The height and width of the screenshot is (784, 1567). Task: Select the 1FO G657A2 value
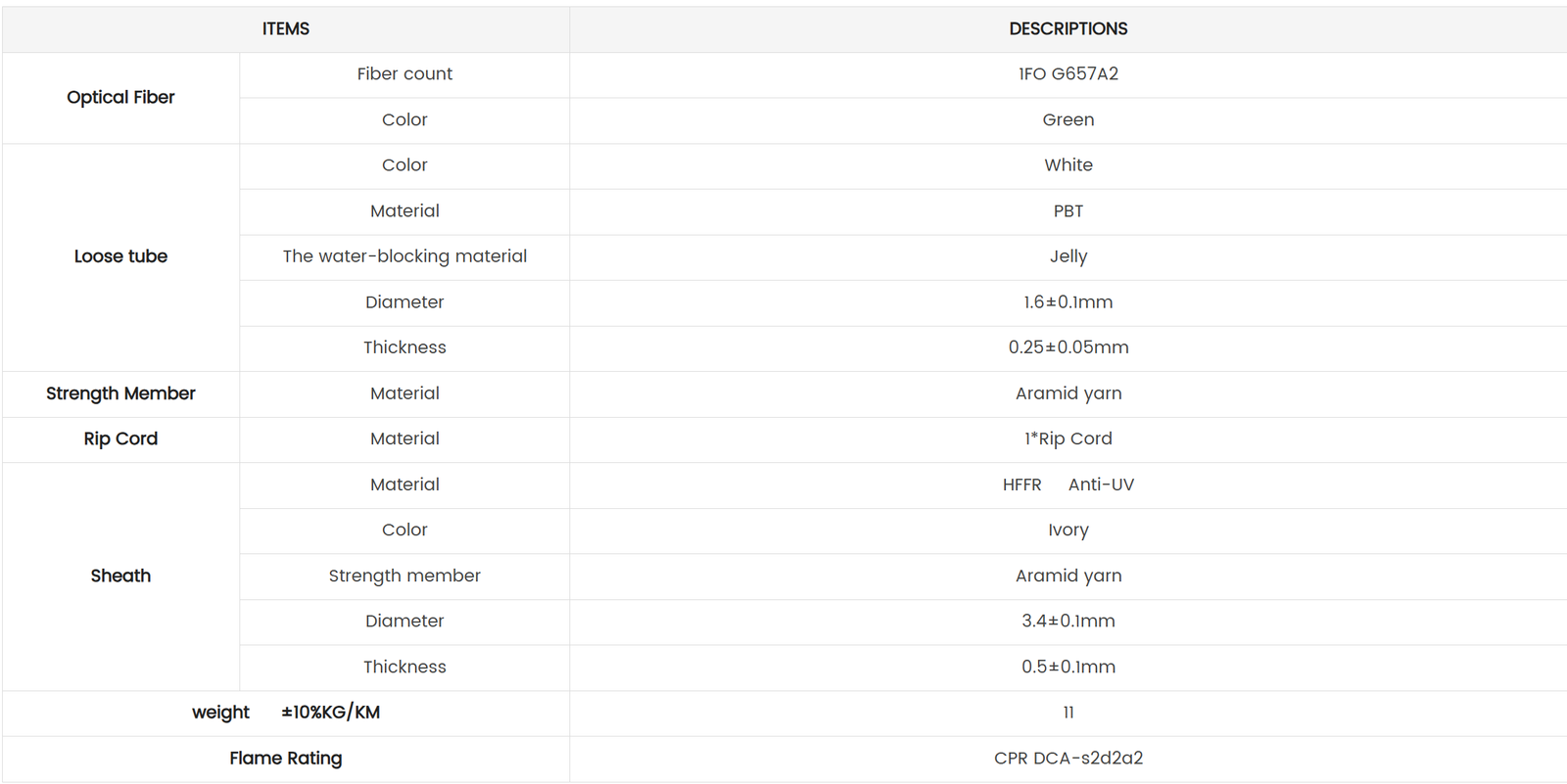(x=1068, y=74)
